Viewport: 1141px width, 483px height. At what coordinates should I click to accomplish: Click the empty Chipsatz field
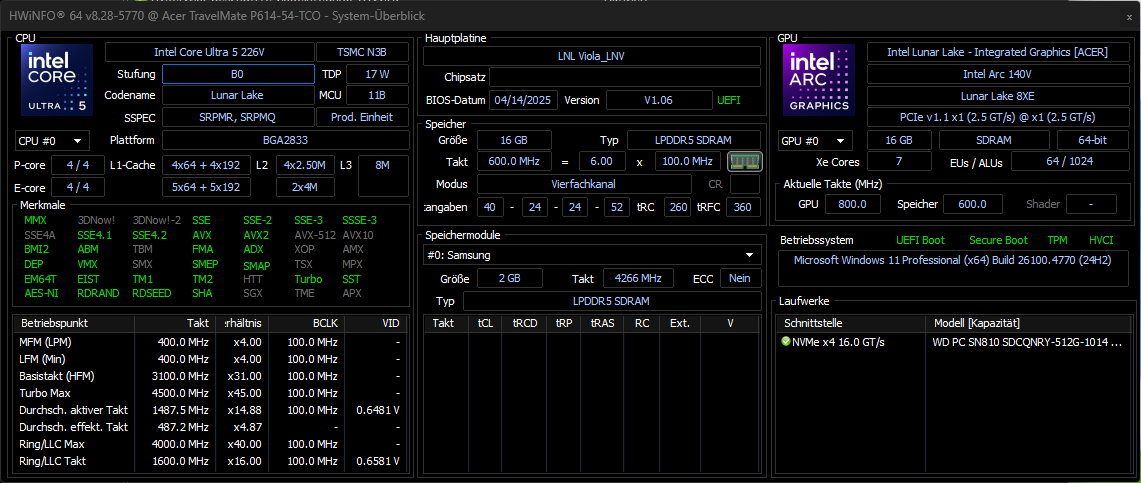pyautogui.click(x=625, y=77)
